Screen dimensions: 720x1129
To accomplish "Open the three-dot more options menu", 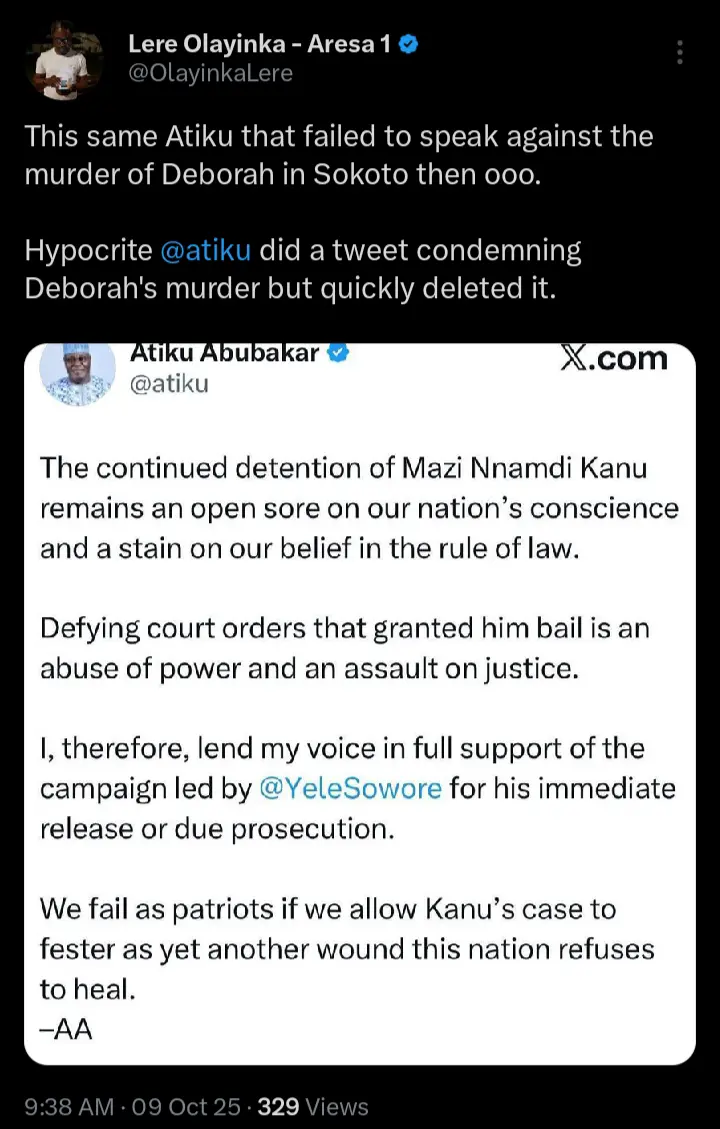I will point(681,52).
